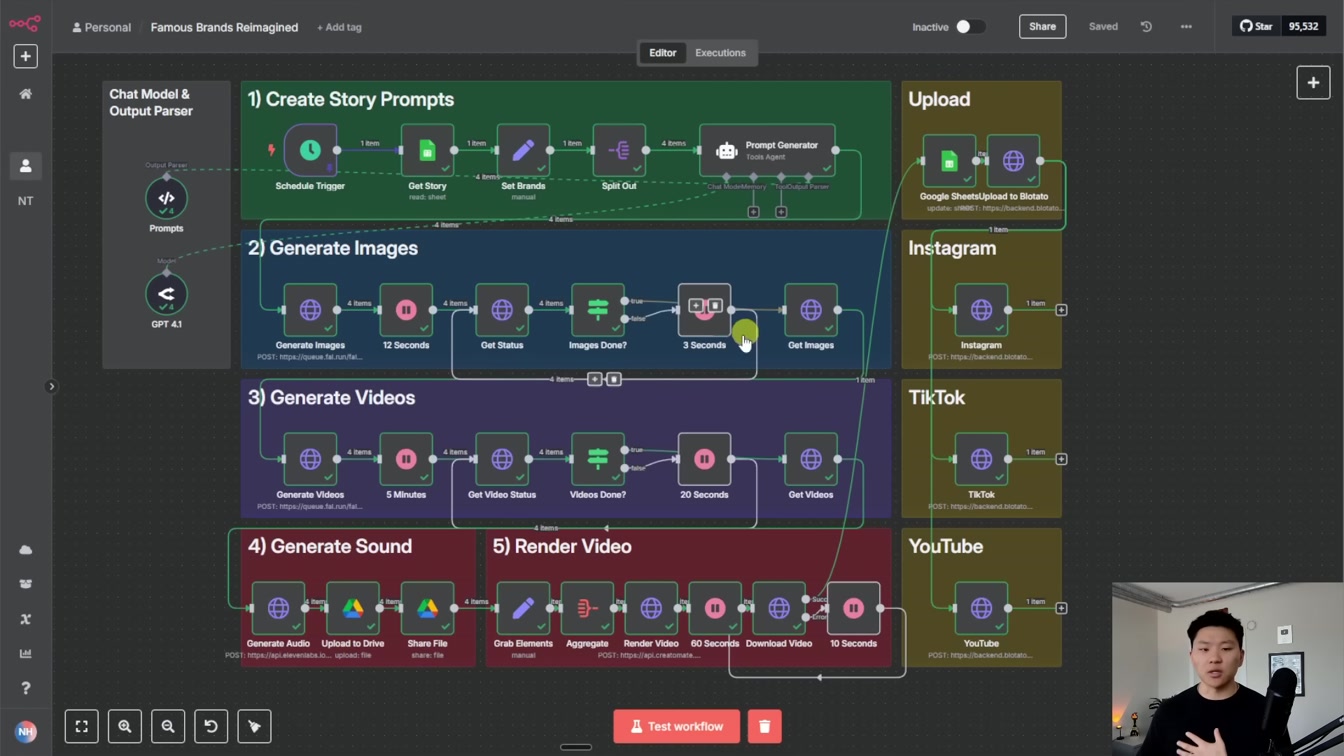Zoom out on the canvas
Screen dimensions: 1344x756
pos(168,726)
